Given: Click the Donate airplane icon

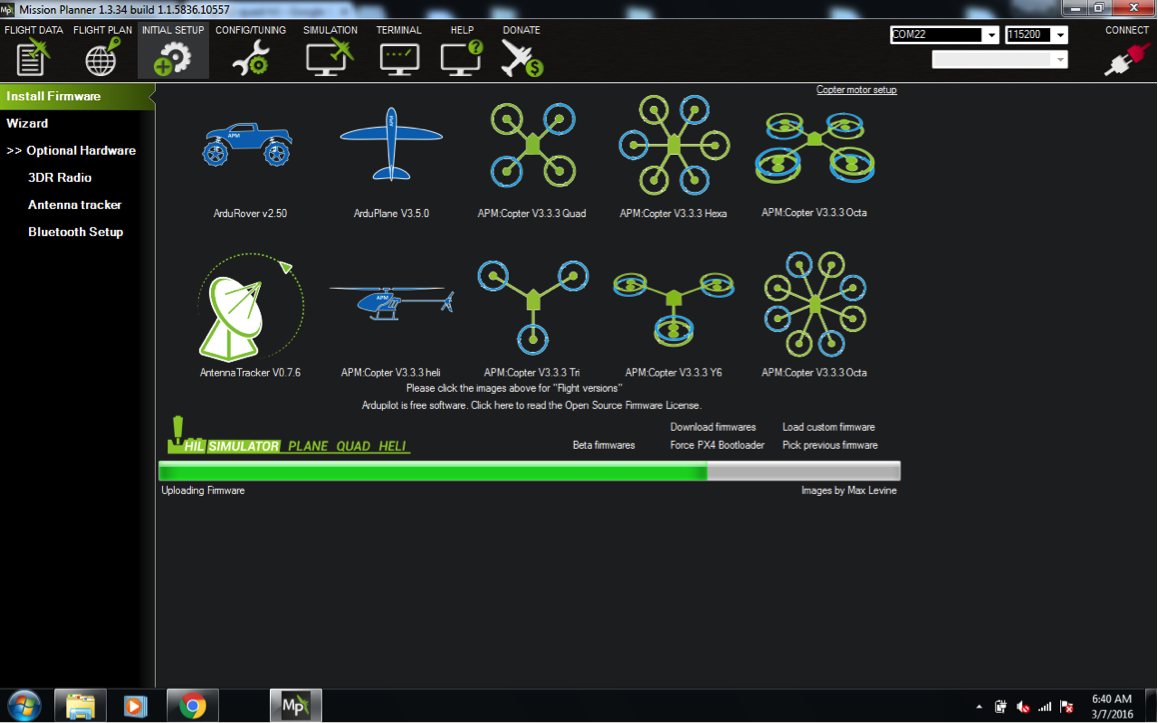Looking at the screenshot, I should tap(521, 58).
